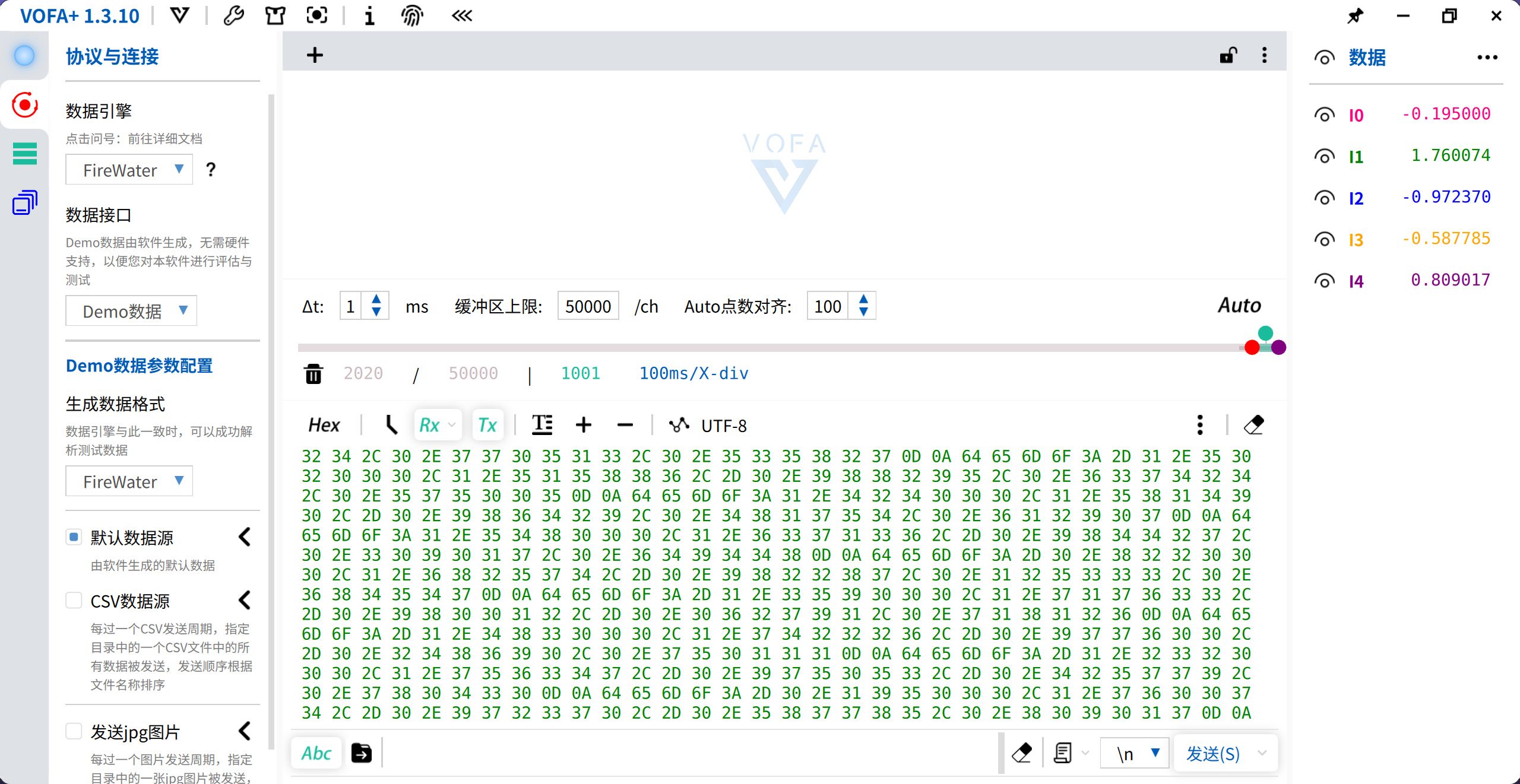Viewport: 1520px width, 784px height.
Task: Enable the CSV数据源 checkbox
Action: [74, 601]
